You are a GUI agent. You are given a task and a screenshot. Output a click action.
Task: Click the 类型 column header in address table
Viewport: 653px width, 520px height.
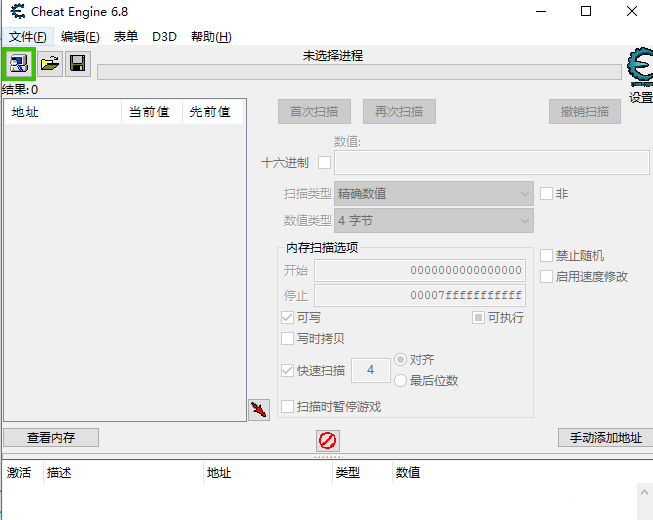(362, 473)
